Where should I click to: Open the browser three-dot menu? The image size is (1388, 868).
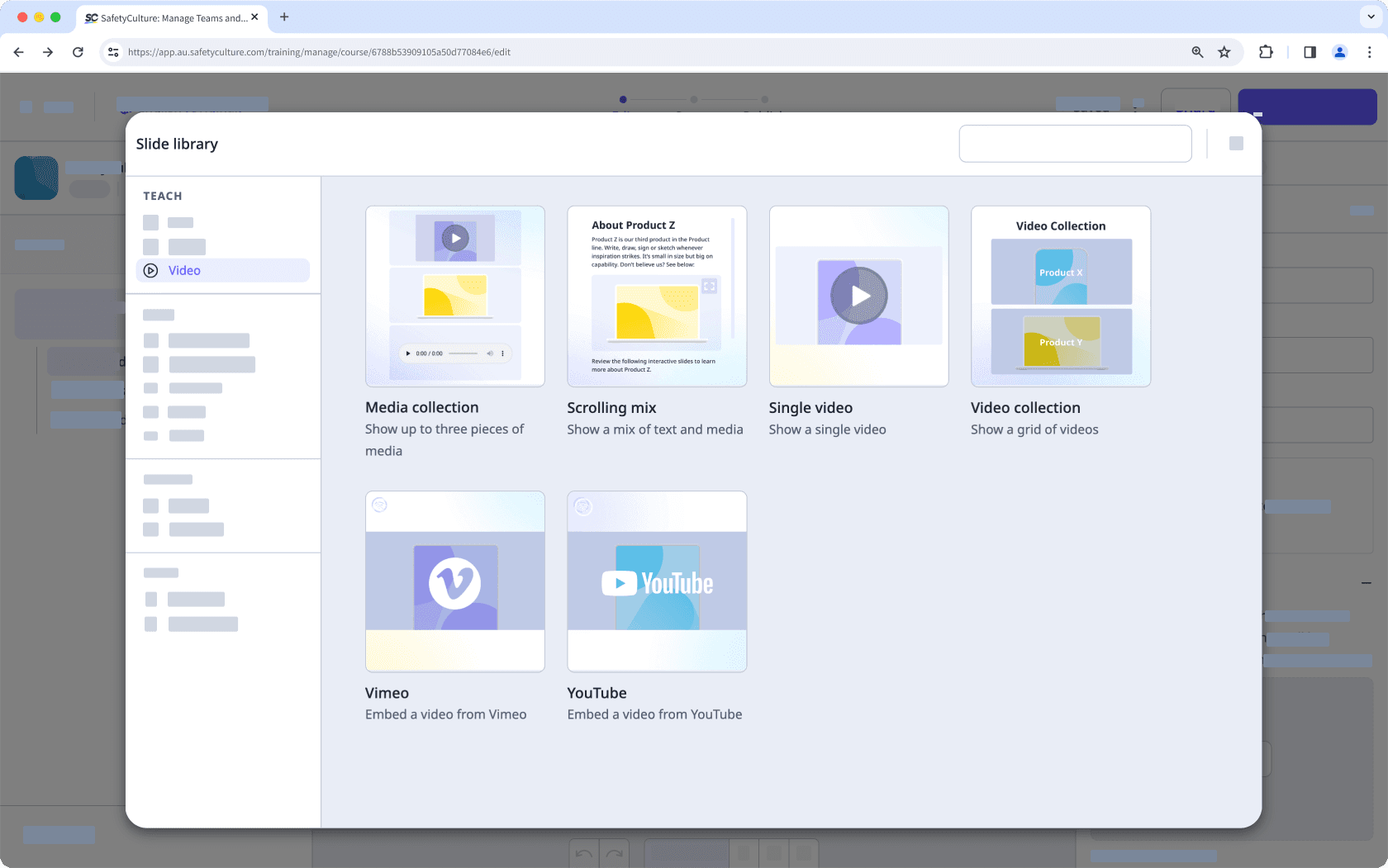pyautogui.click(x=1370, y=51)
